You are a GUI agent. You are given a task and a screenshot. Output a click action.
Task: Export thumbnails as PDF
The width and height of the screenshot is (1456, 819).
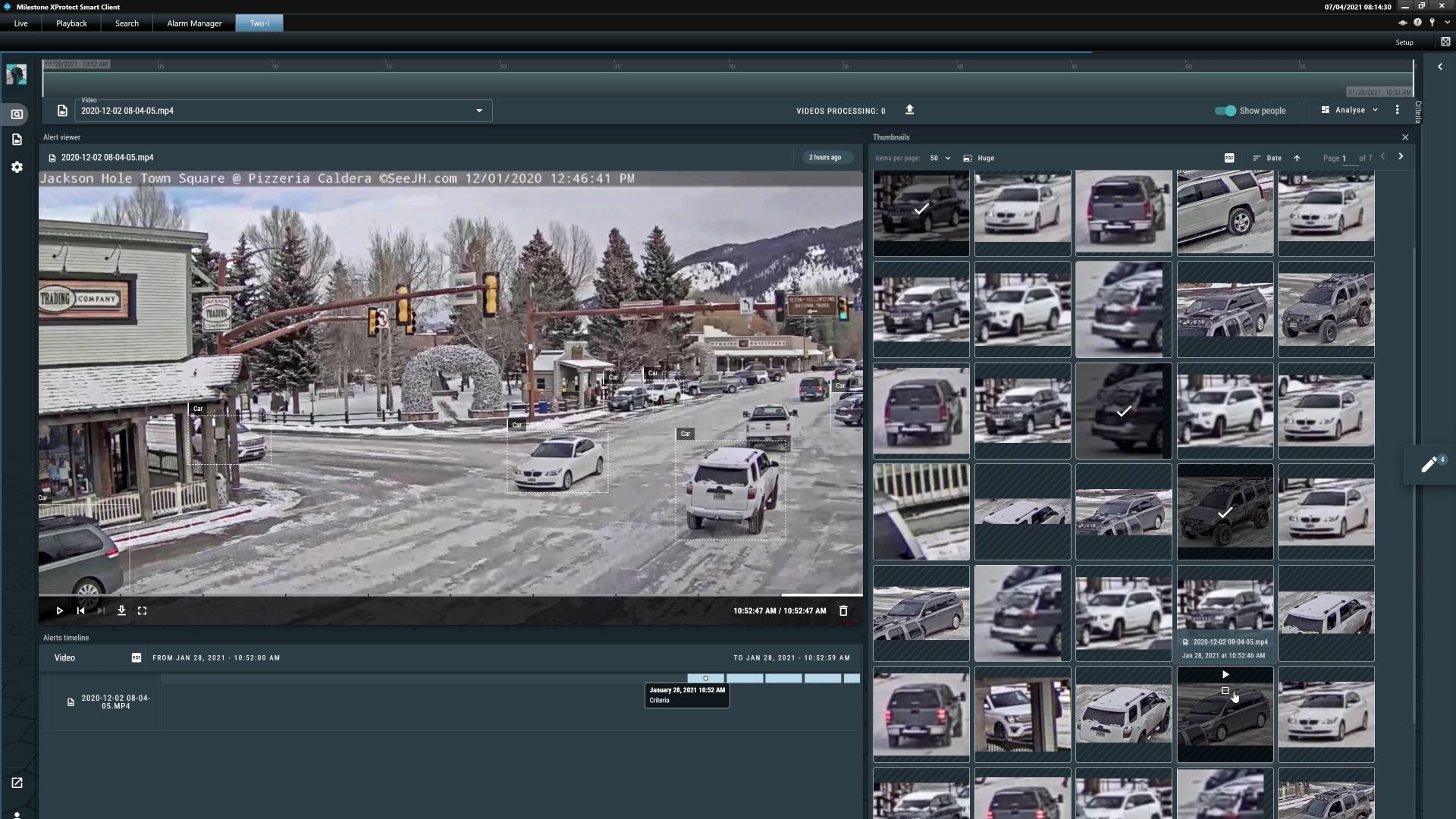click(x=1229, y=158)
